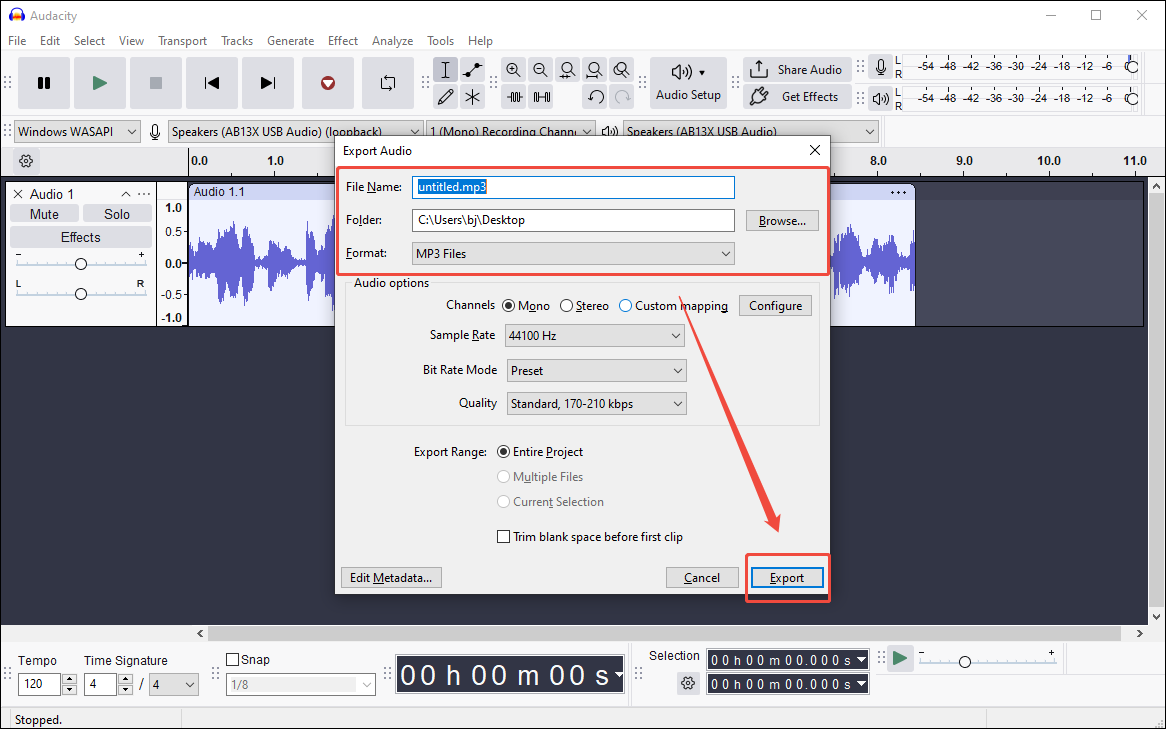Screen dimensions: 1166x729
Task: Open Bit Rate Mode Preset dropdown
Action: (596, 370)
